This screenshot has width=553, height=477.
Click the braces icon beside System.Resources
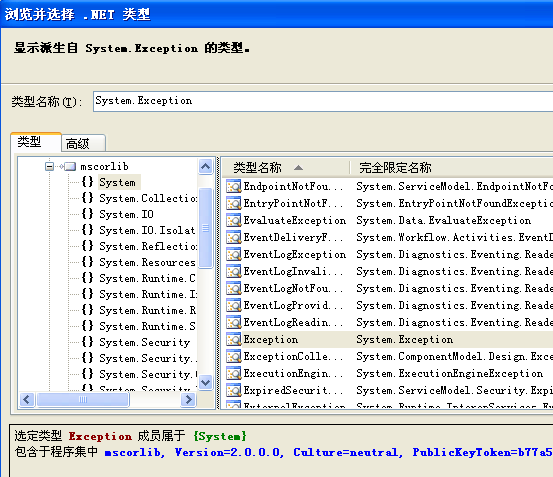[x=87, y=262]
